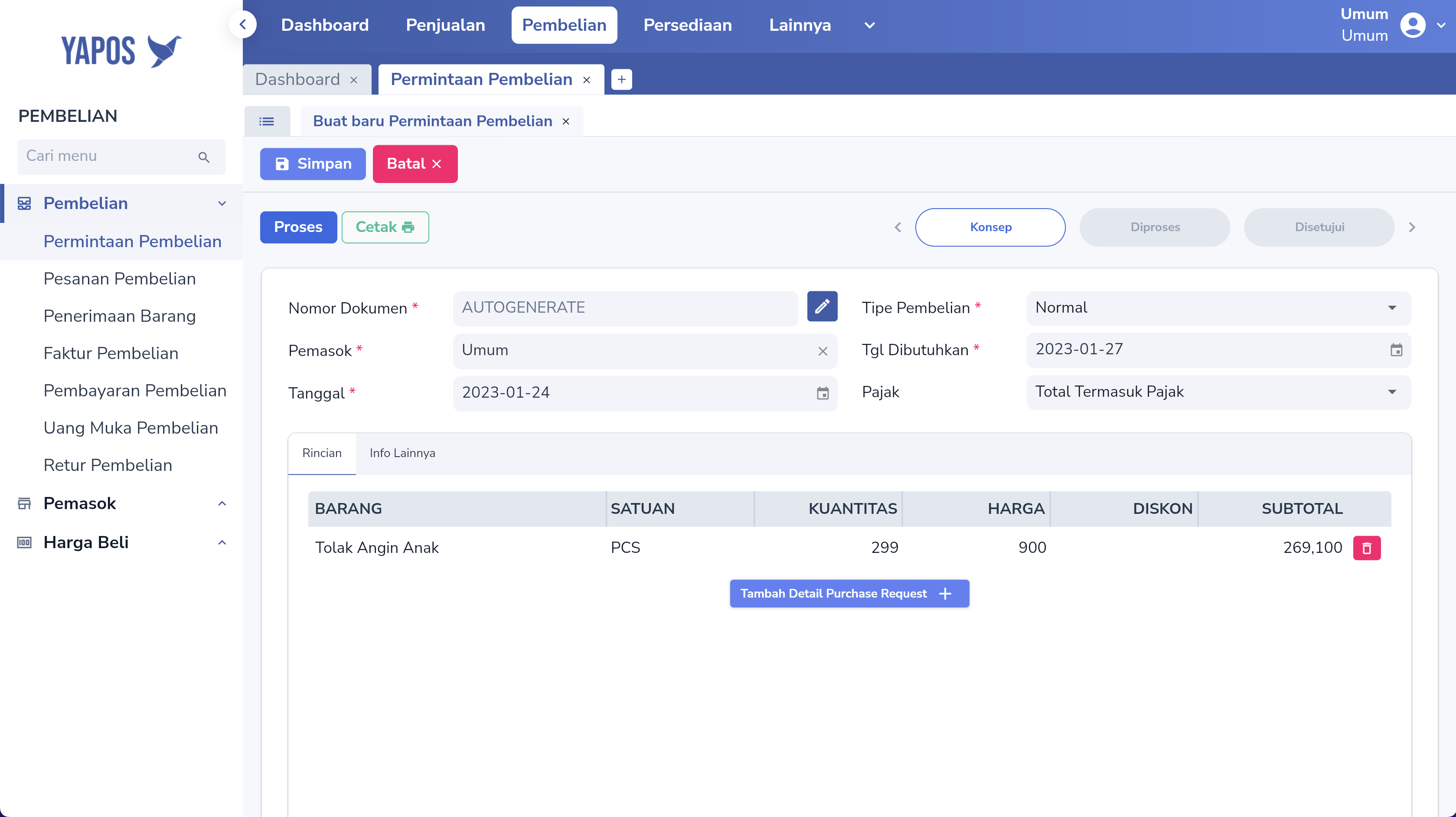1456x817 pixels.
Task: Open the user profile dropdown arrow
Action: [1441, 25]
